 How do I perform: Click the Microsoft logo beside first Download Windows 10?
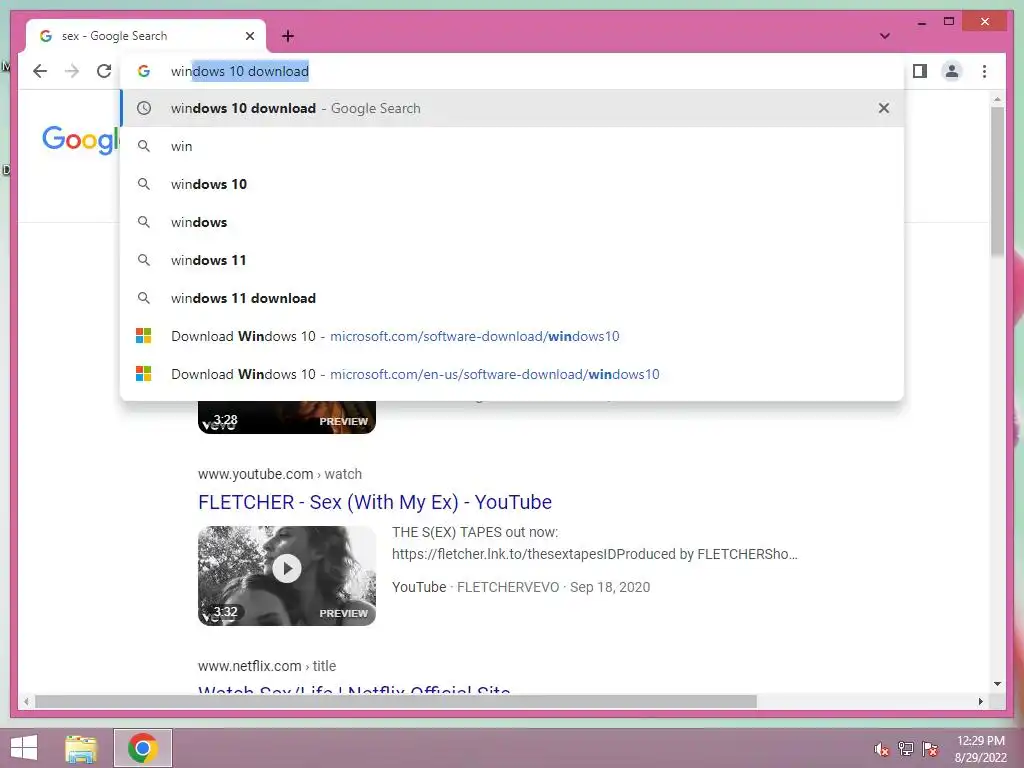click(144, 336)
